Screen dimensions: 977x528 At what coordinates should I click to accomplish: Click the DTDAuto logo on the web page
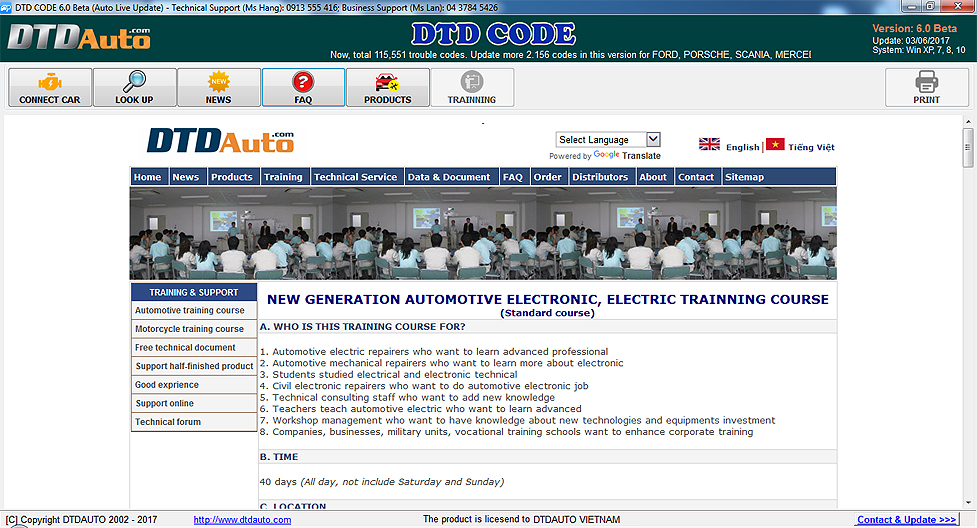coord(220,141)
